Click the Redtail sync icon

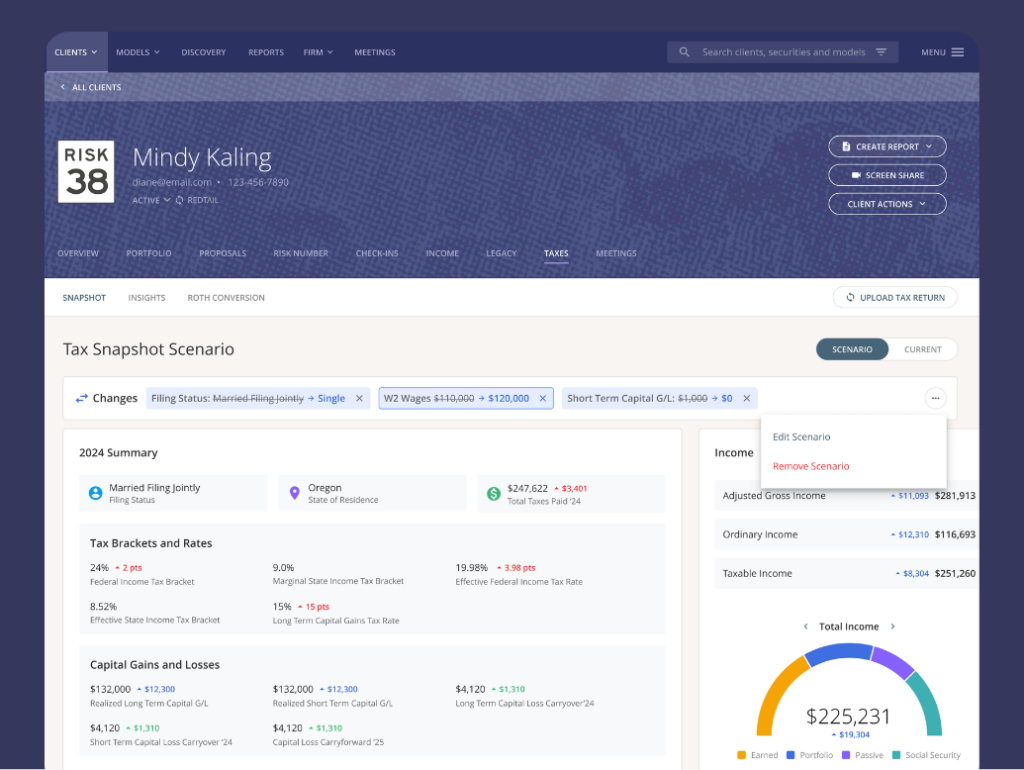[179, 200]
